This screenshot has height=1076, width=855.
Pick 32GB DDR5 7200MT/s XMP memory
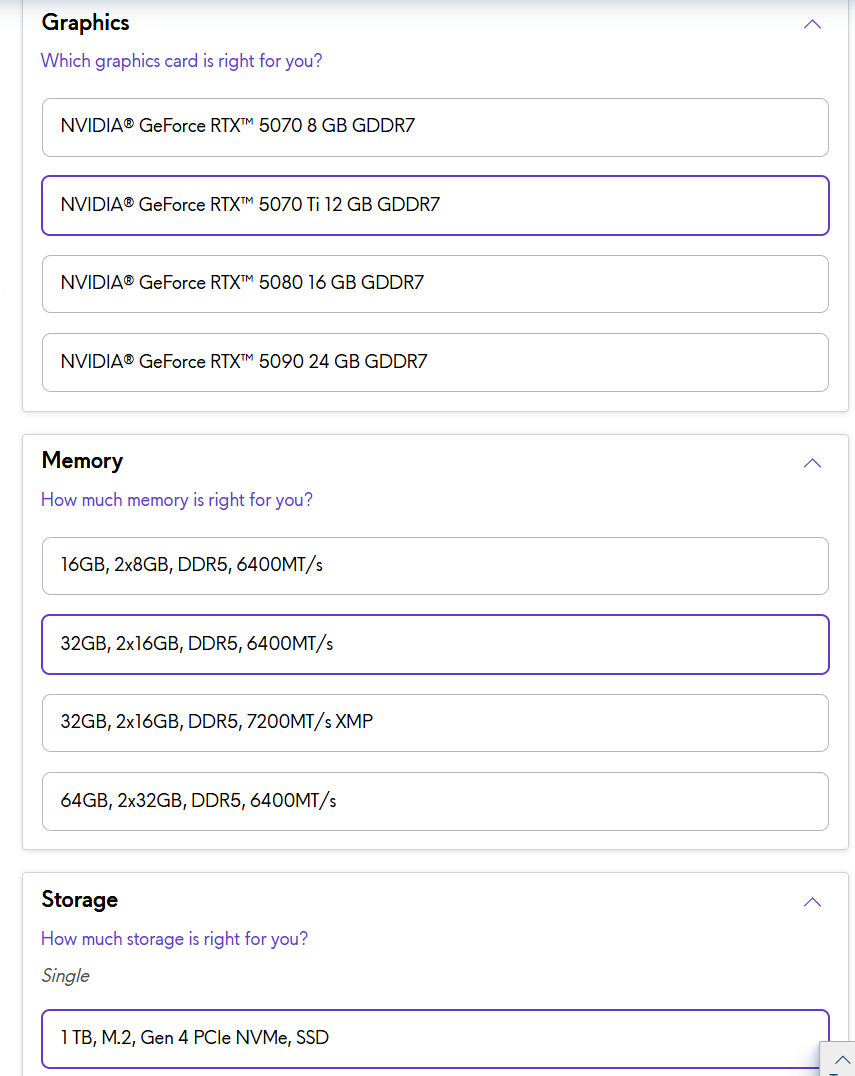(x=435, y=723)
